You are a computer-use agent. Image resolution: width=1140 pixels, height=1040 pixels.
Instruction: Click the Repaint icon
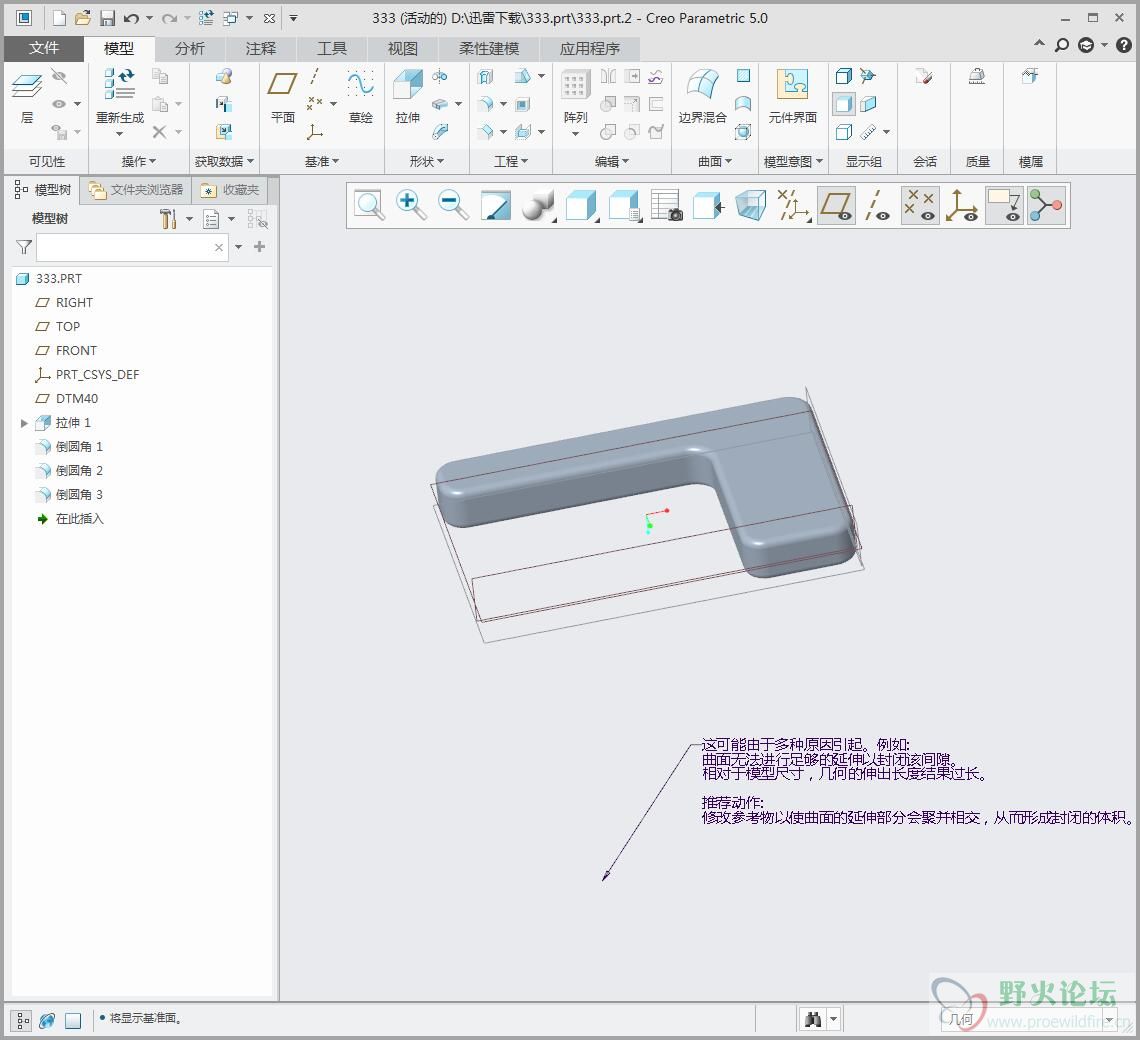tap(495, 206)
